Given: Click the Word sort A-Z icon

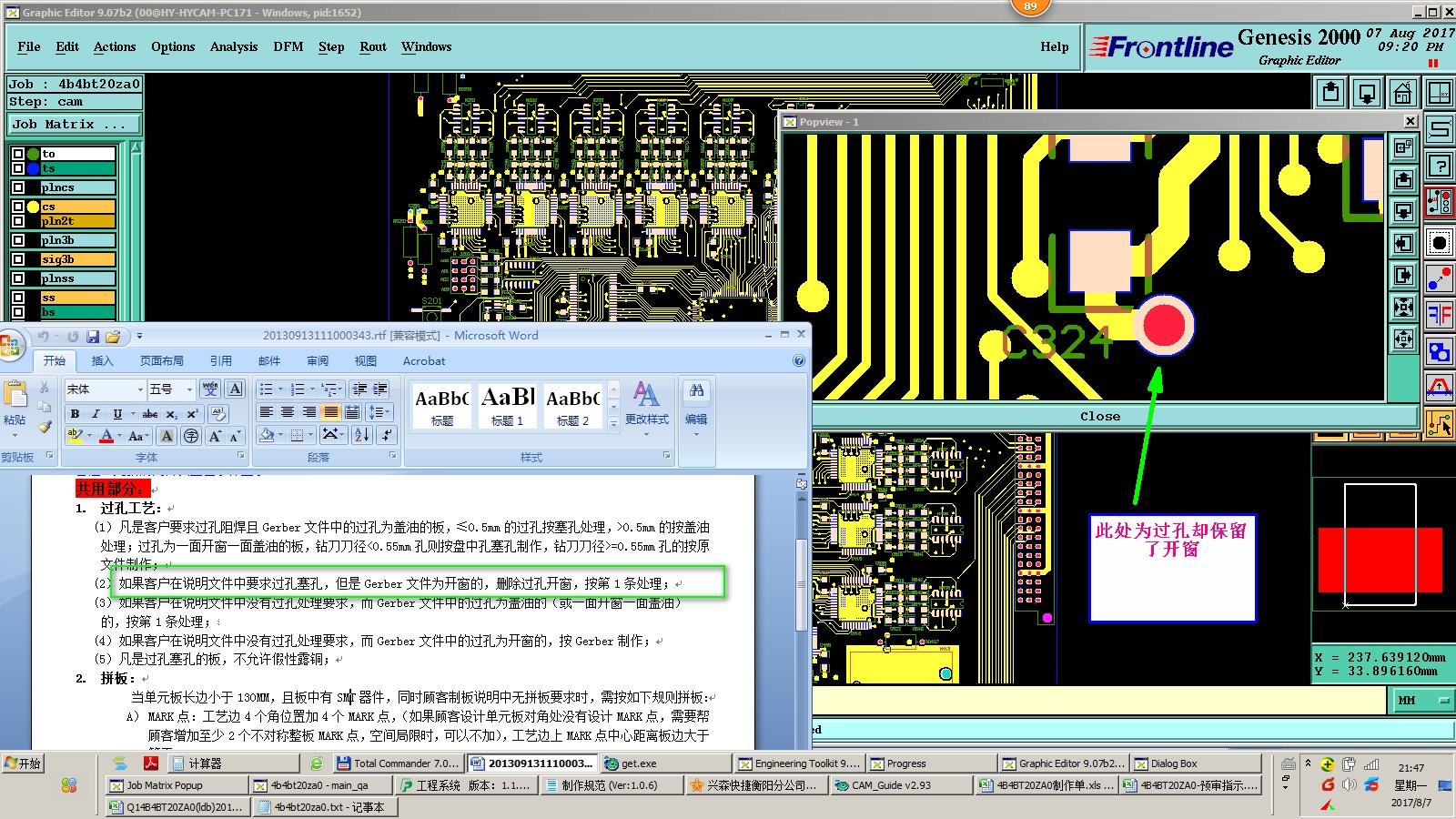Looking at the screenshot, I should click(x=361, y=435).
